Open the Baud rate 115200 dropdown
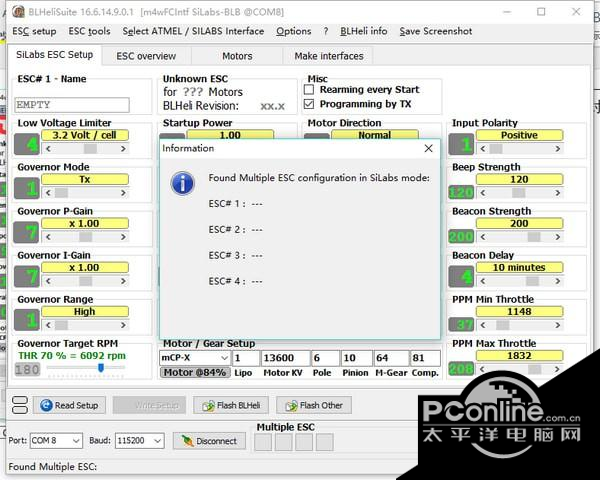This screenshot has height=480, width=600. point(140,441)
